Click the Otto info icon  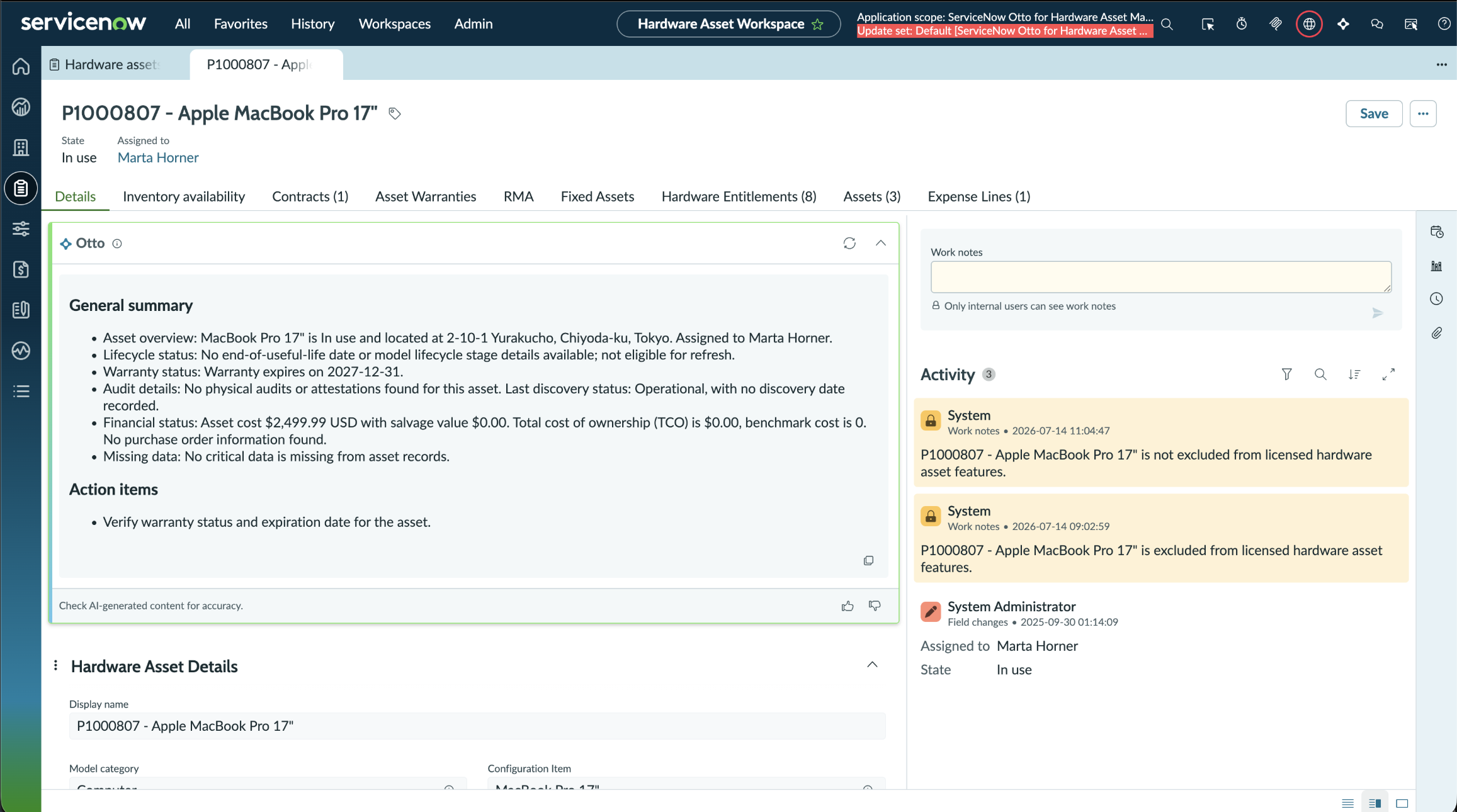[x=117, y=244]
